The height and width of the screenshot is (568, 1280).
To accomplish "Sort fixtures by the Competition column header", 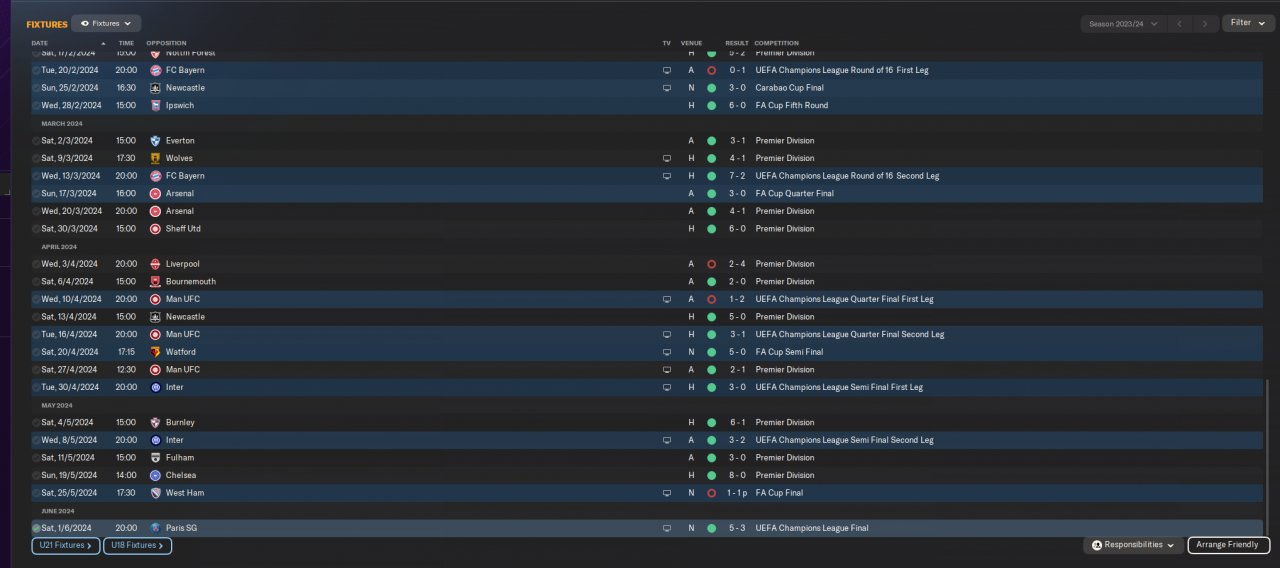I will click(777, 43).
